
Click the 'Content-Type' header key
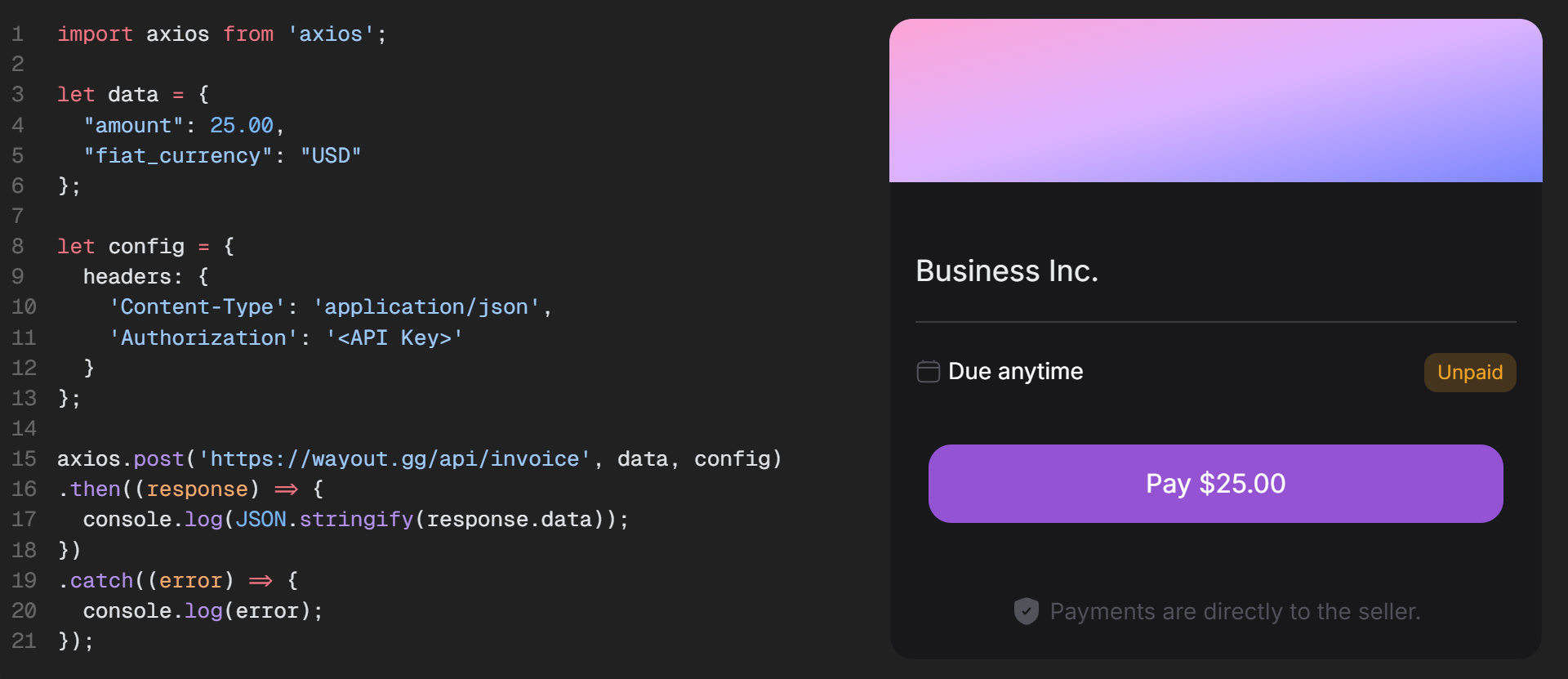coord(197,307)
